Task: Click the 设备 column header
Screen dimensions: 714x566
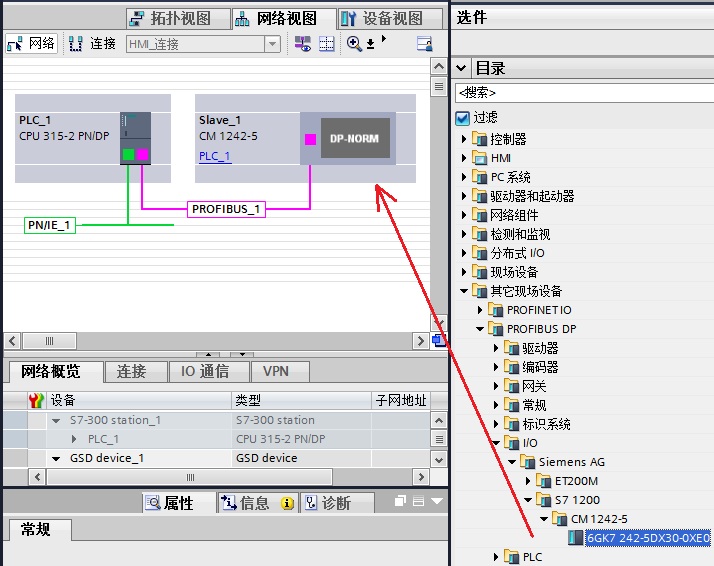Action: click(139, 401)
